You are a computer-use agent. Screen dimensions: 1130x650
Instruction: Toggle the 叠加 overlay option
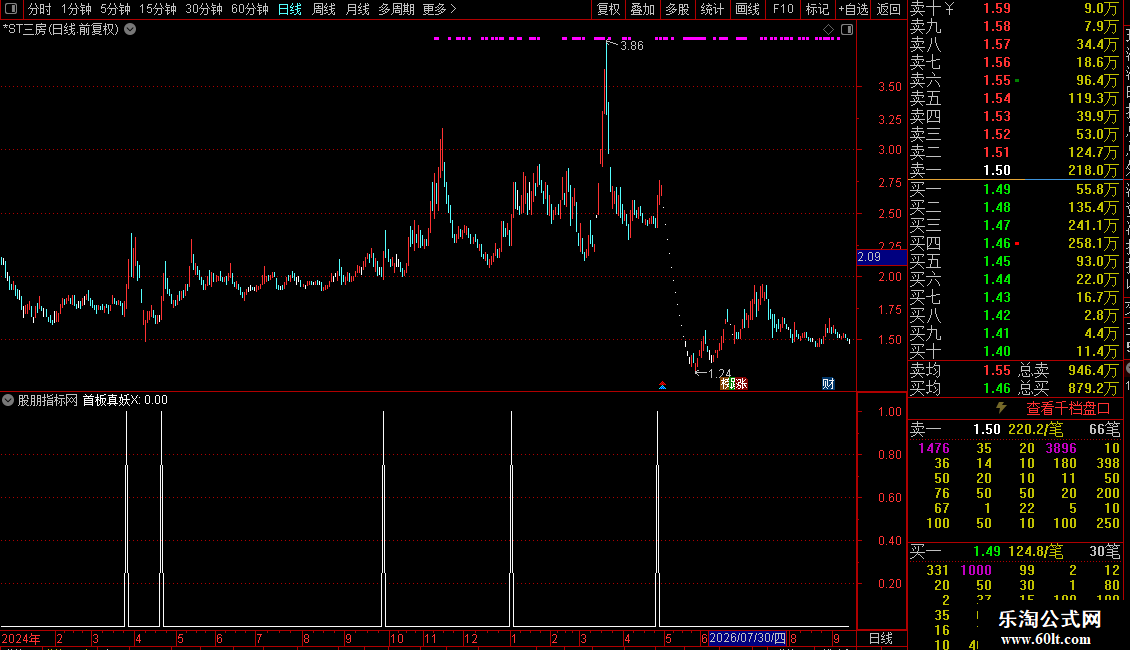click(643, 9)
